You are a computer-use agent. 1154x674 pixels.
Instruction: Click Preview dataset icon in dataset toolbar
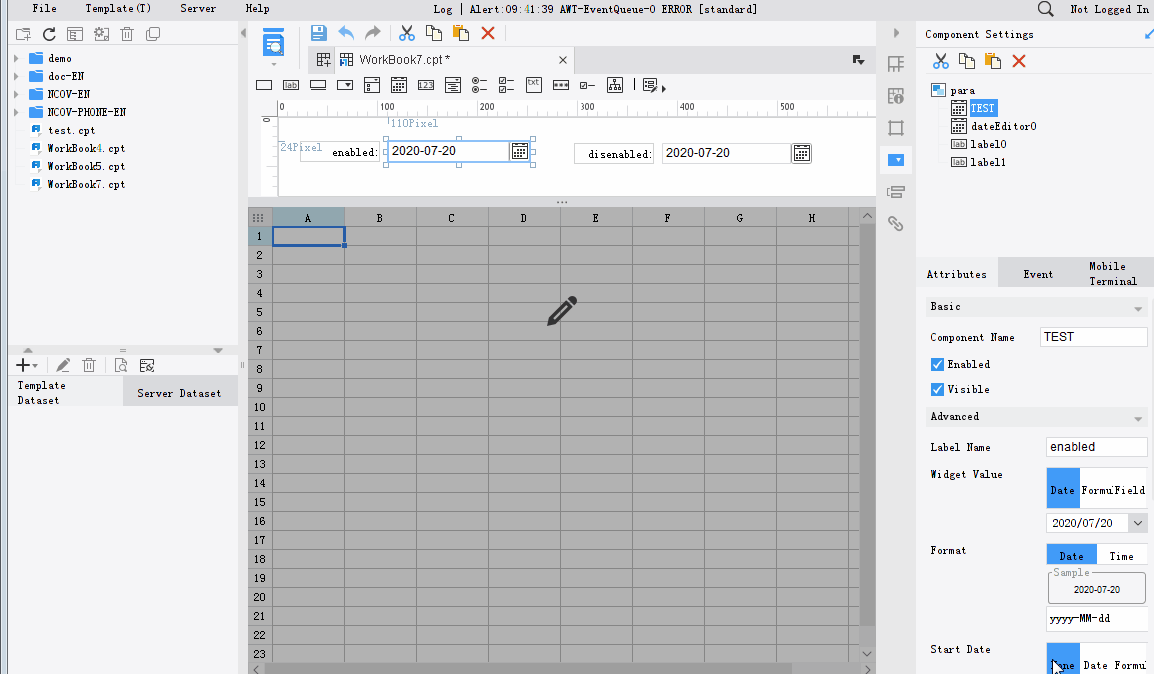[x=121, y=365]
